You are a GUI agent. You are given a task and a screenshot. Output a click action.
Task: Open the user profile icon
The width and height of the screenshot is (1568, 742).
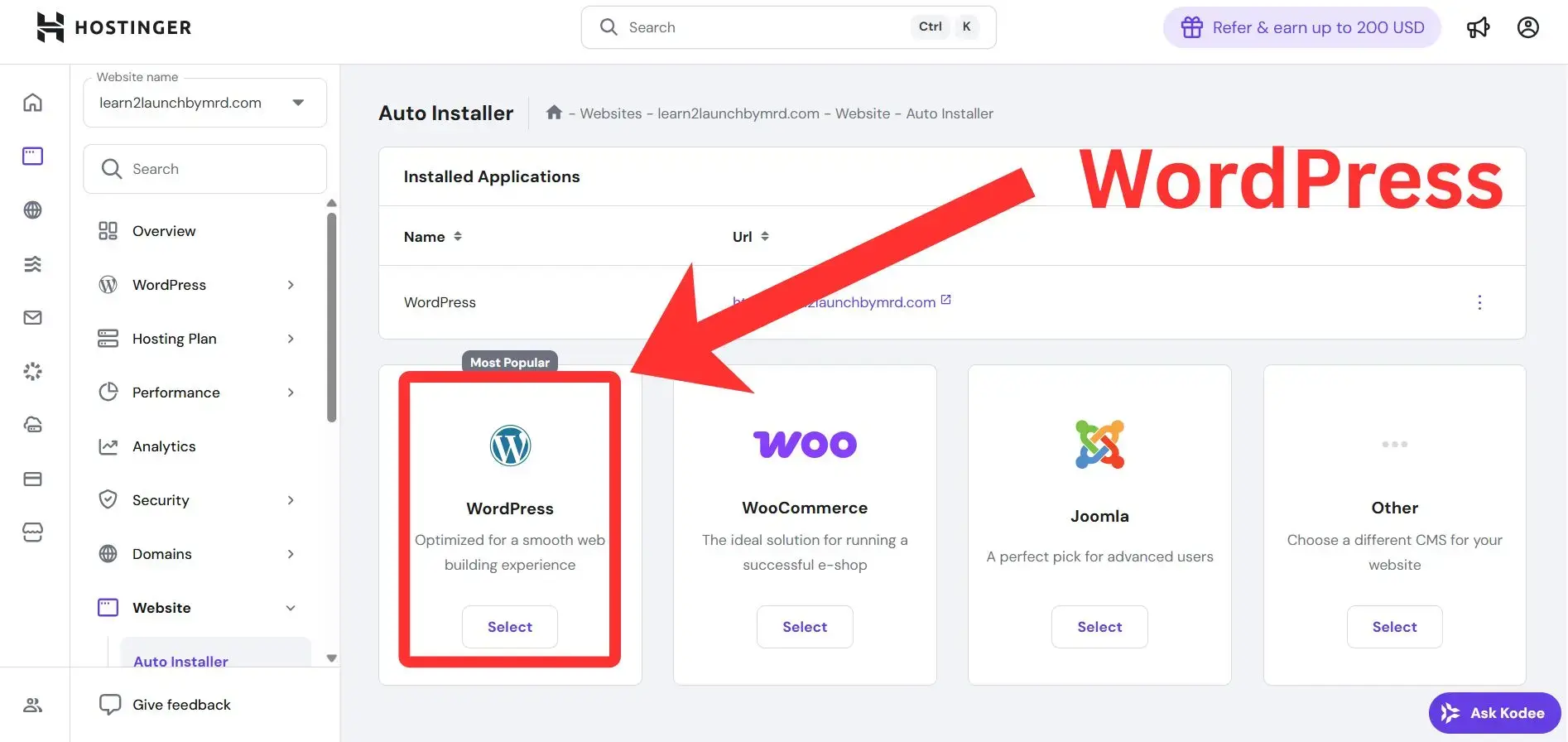pos(1527,27)
